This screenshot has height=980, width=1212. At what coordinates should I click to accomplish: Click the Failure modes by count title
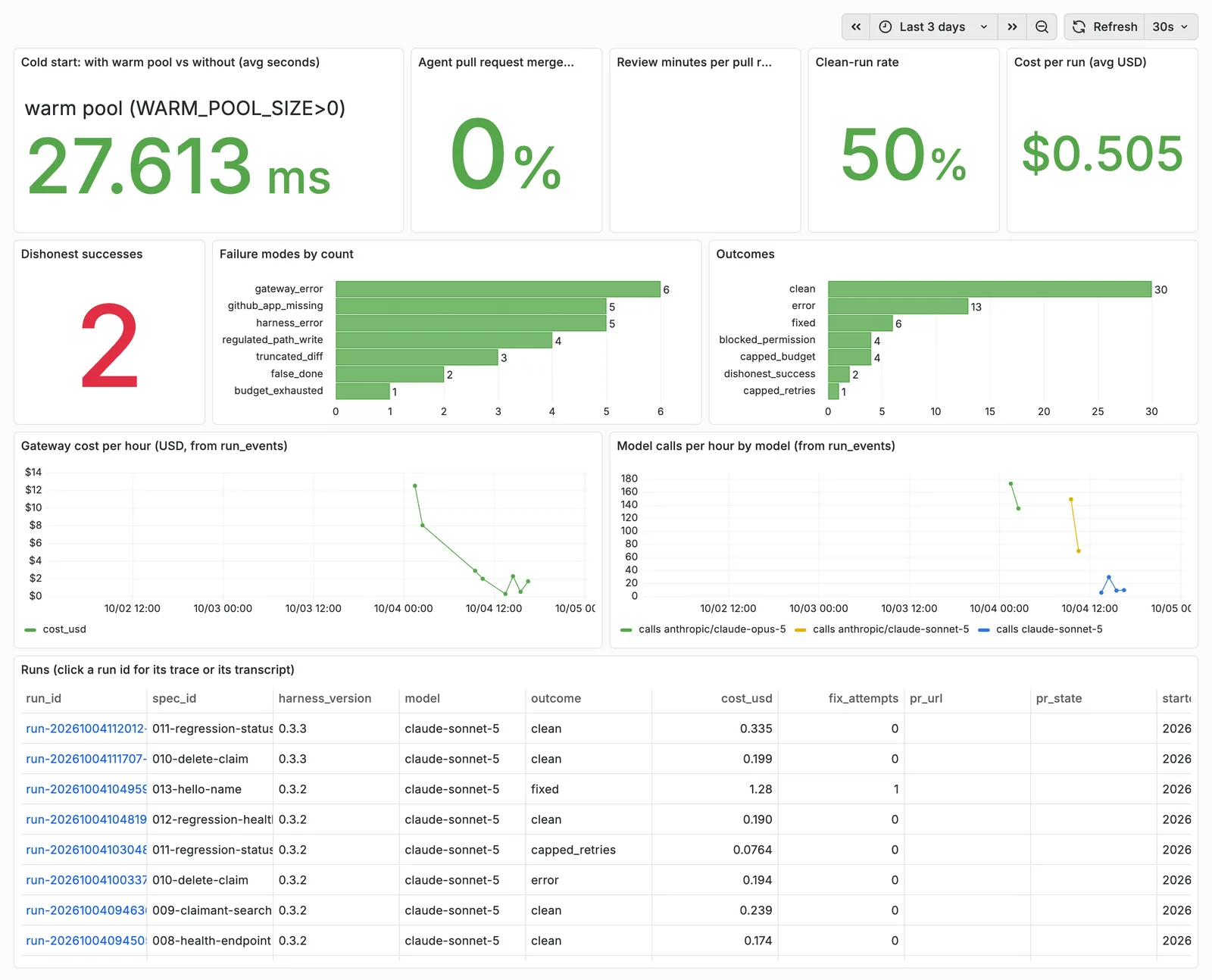click(x=286, y=254)
